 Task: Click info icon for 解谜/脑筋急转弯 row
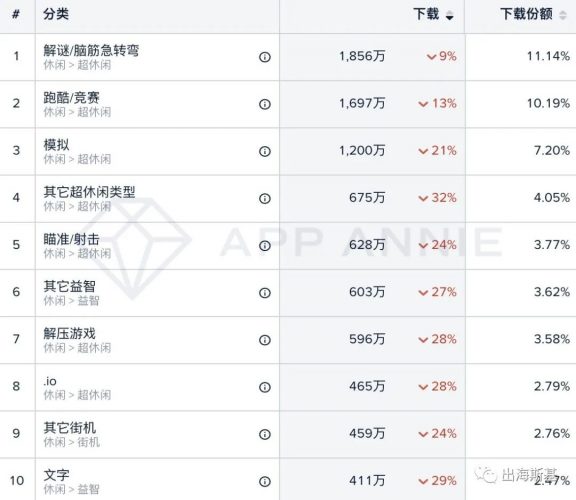pyautogui.click(x=265, y=57)
